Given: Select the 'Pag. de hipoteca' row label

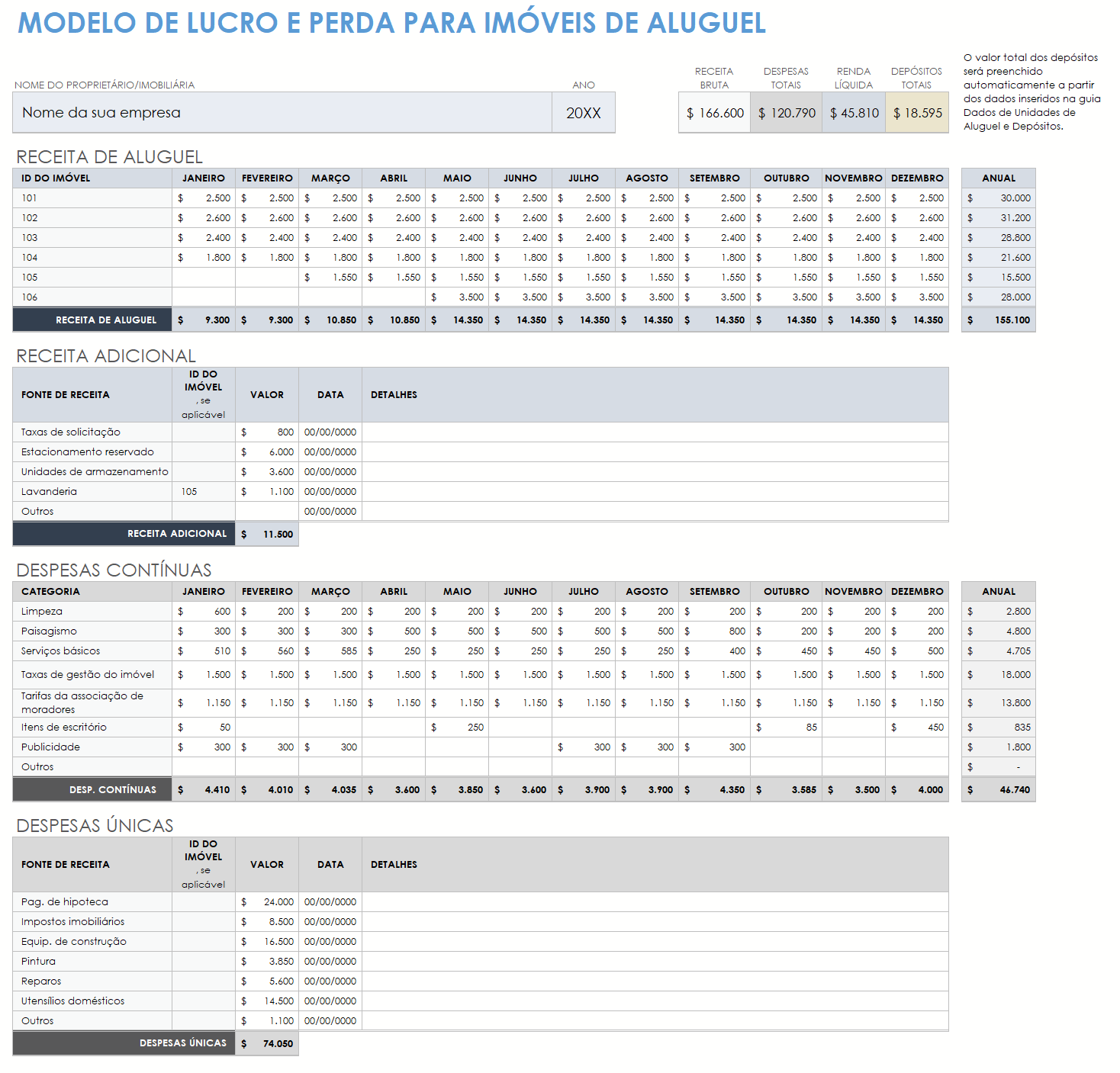Looking at the screenshot, I should (x=92, y=902).
